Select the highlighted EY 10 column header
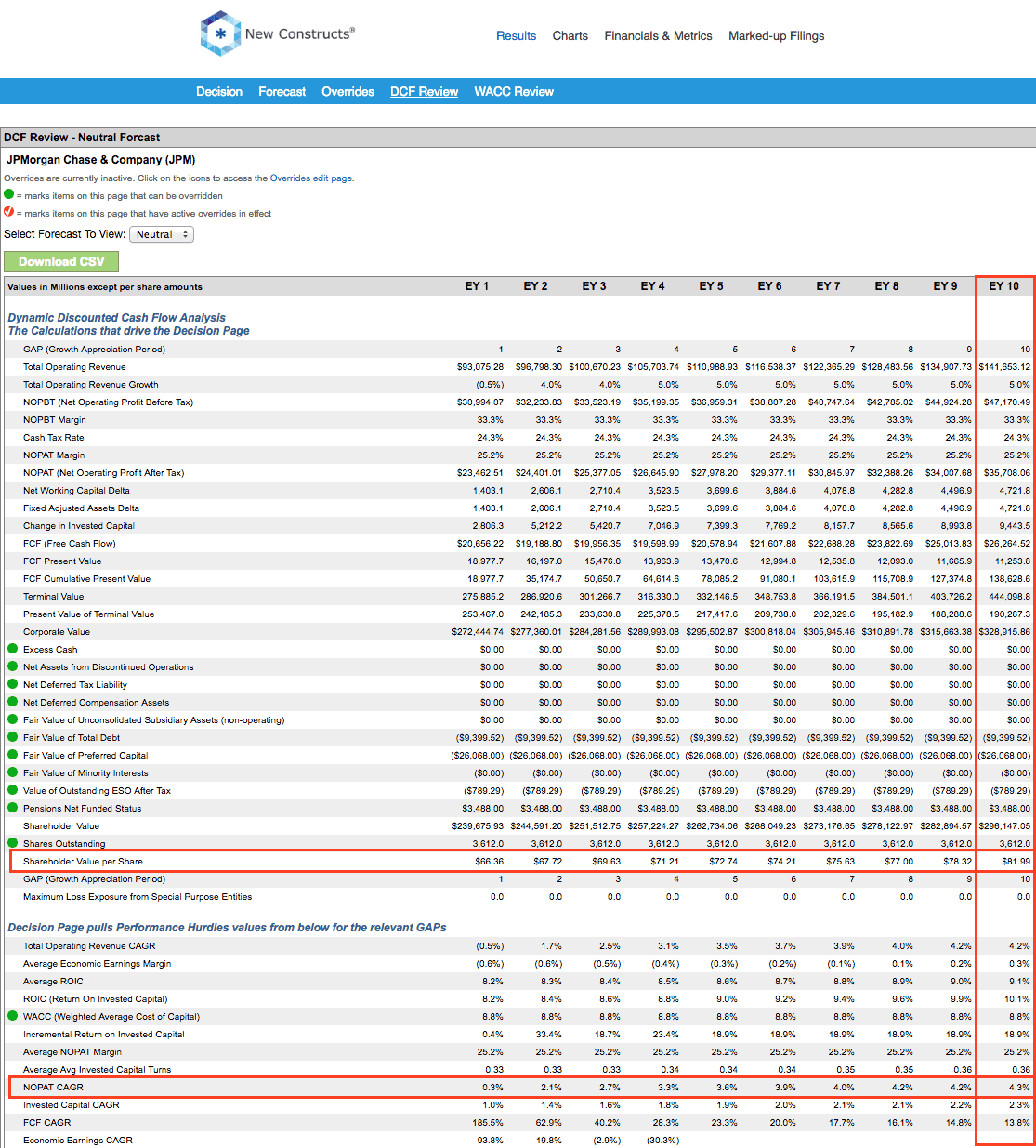This screenshot has height=1148, width=1036. [1003, 286]
